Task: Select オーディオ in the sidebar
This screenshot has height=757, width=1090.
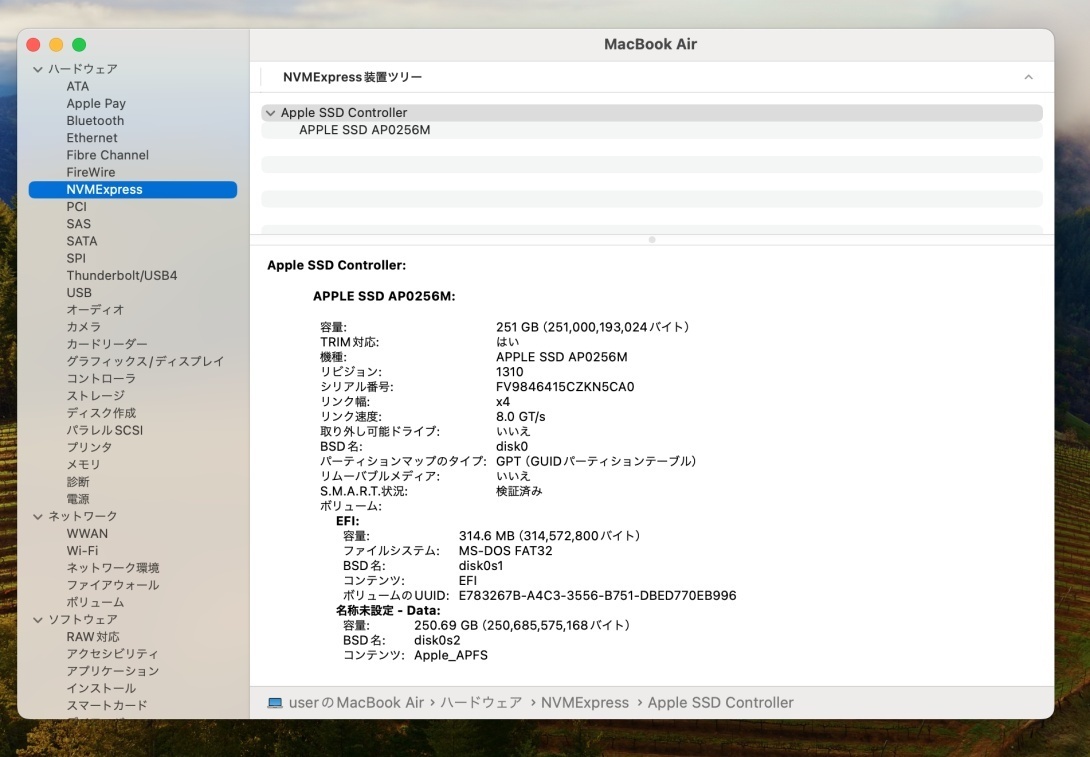Action: [95, 310]
